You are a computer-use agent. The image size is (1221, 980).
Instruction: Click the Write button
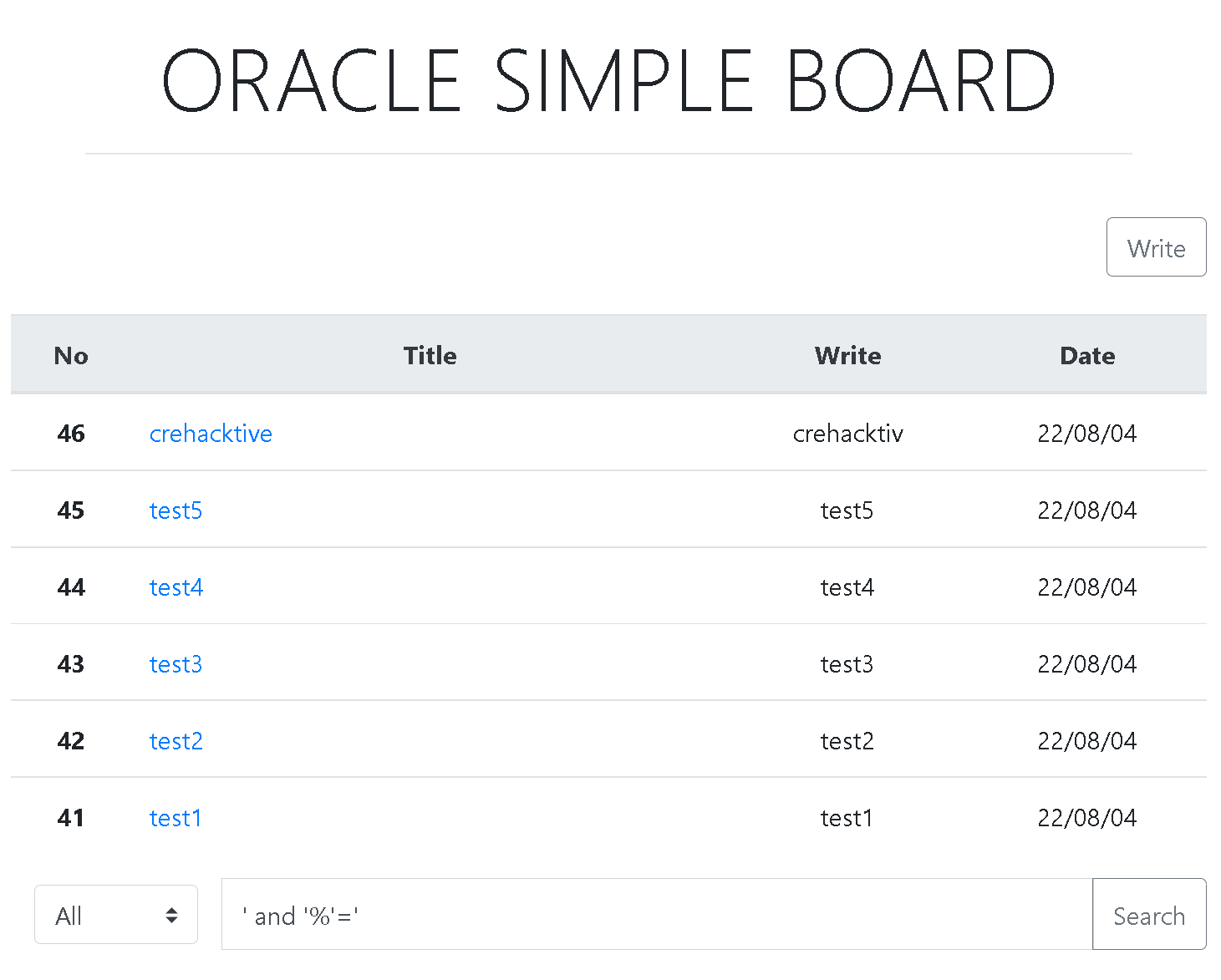click(1156, 247)
